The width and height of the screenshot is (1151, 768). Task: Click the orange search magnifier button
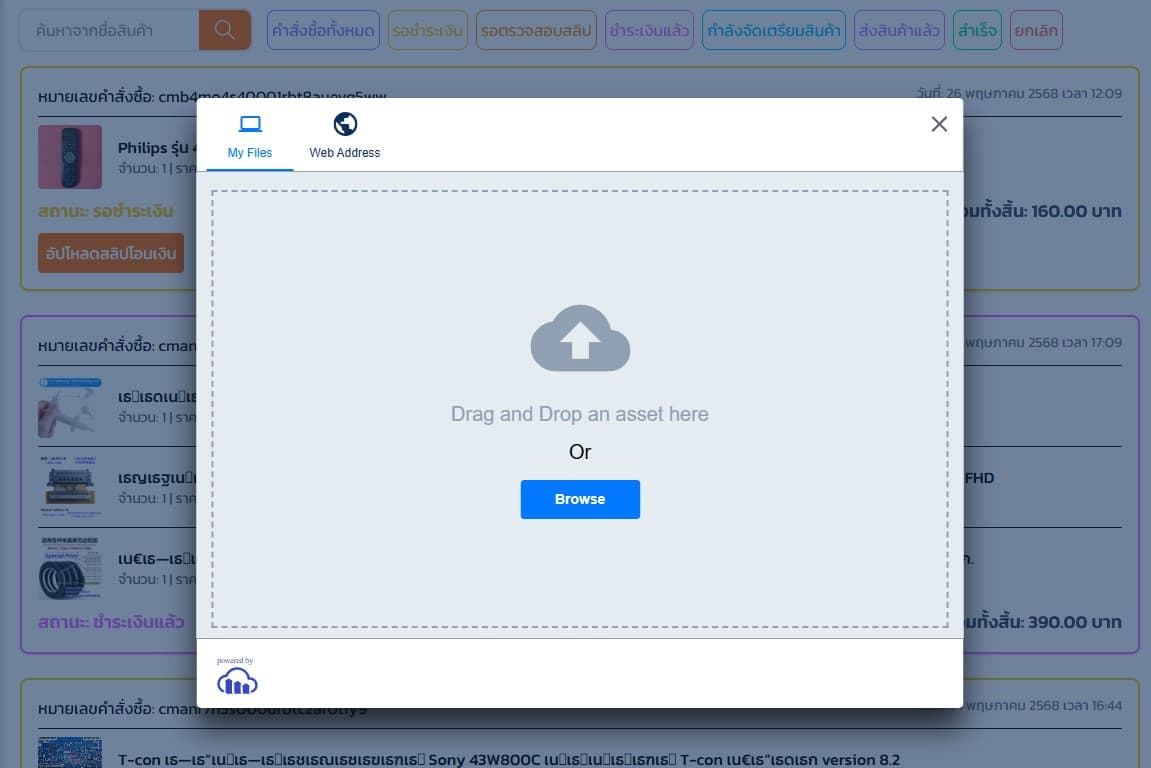point(225,30)
